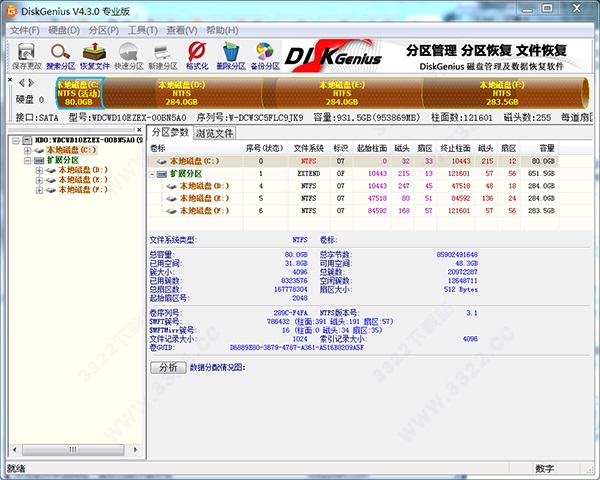Open the 工具(T) menu
The height and width of the screenshot is (480, 600).
click(143, 30)
